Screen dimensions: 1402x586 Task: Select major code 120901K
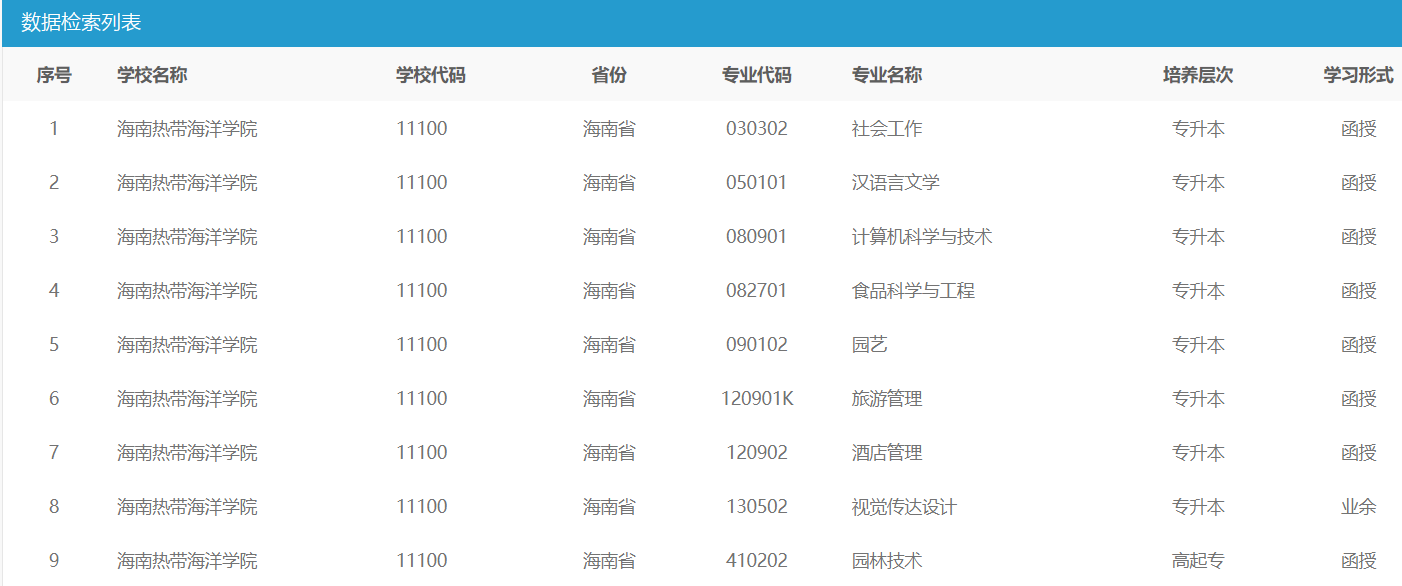click(x=757, y=399)
